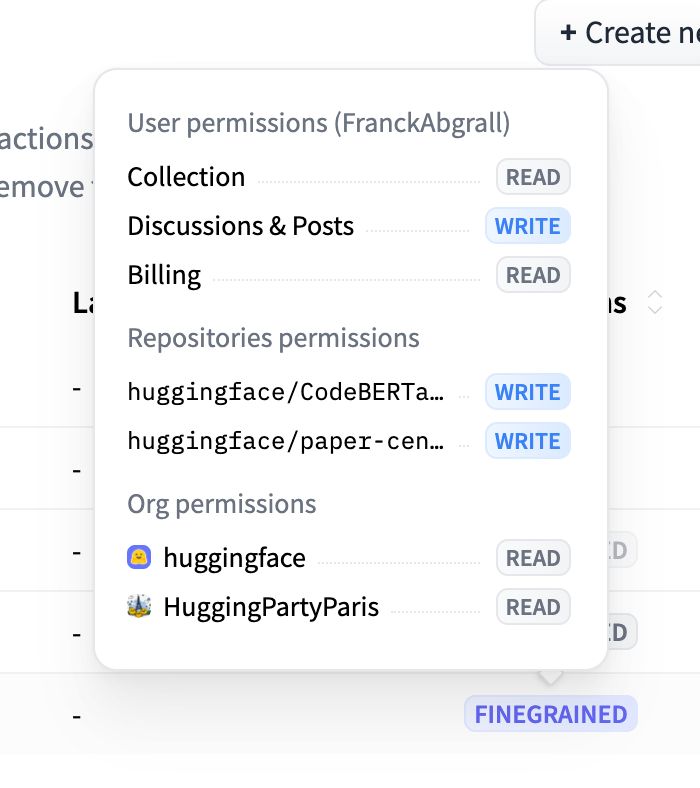Click the HuggingPartyParis org avatar icon

[139, 606]
